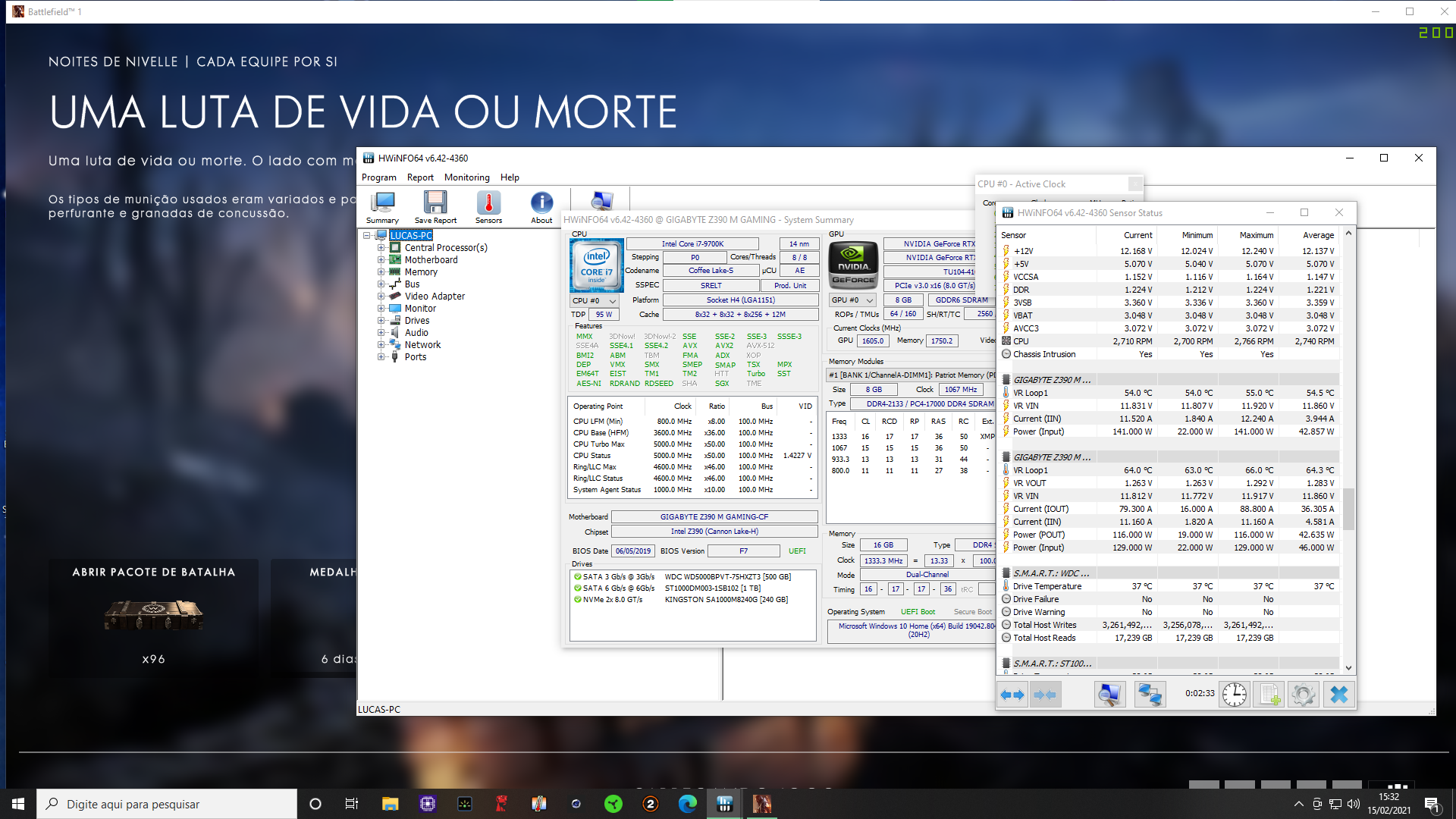Viewport: 1456px width, 819px height.
Task: Open the Windows Start menu
Action: (18, 804)
